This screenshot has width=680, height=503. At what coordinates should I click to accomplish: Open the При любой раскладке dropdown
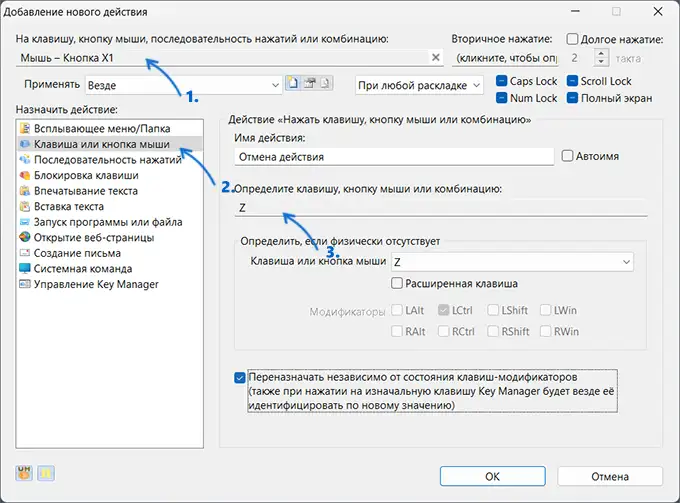click(419, 85)
